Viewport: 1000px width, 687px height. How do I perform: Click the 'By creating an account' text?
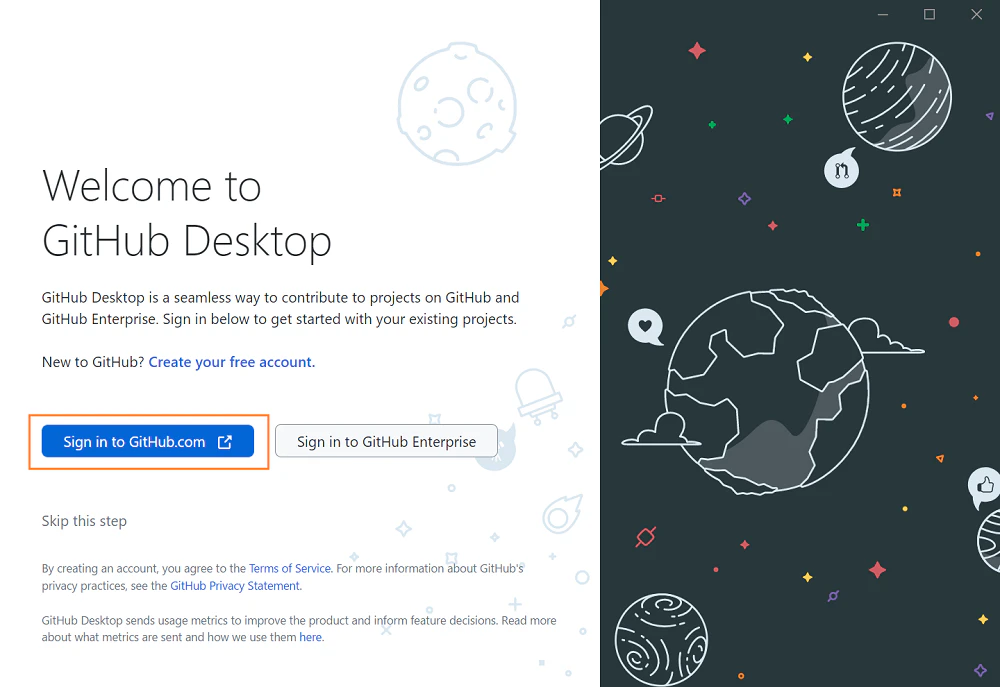[x=283, y=577]
